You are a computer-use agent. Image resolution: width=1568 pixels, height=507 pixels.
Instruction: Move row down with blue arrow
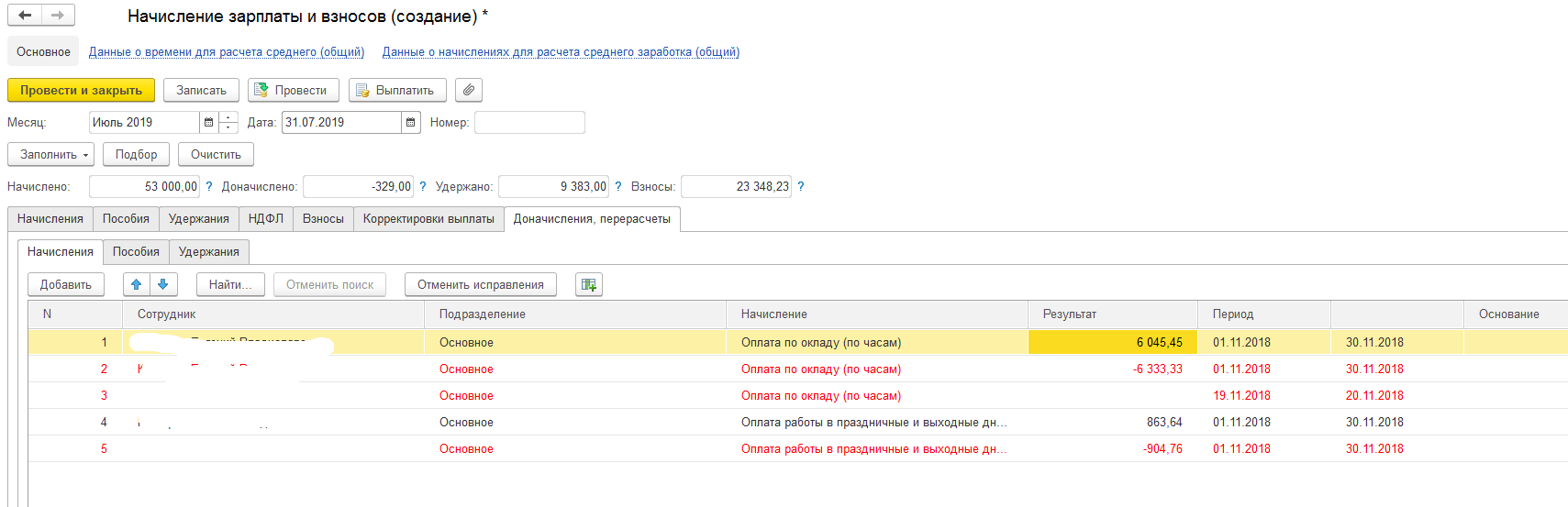162,284
